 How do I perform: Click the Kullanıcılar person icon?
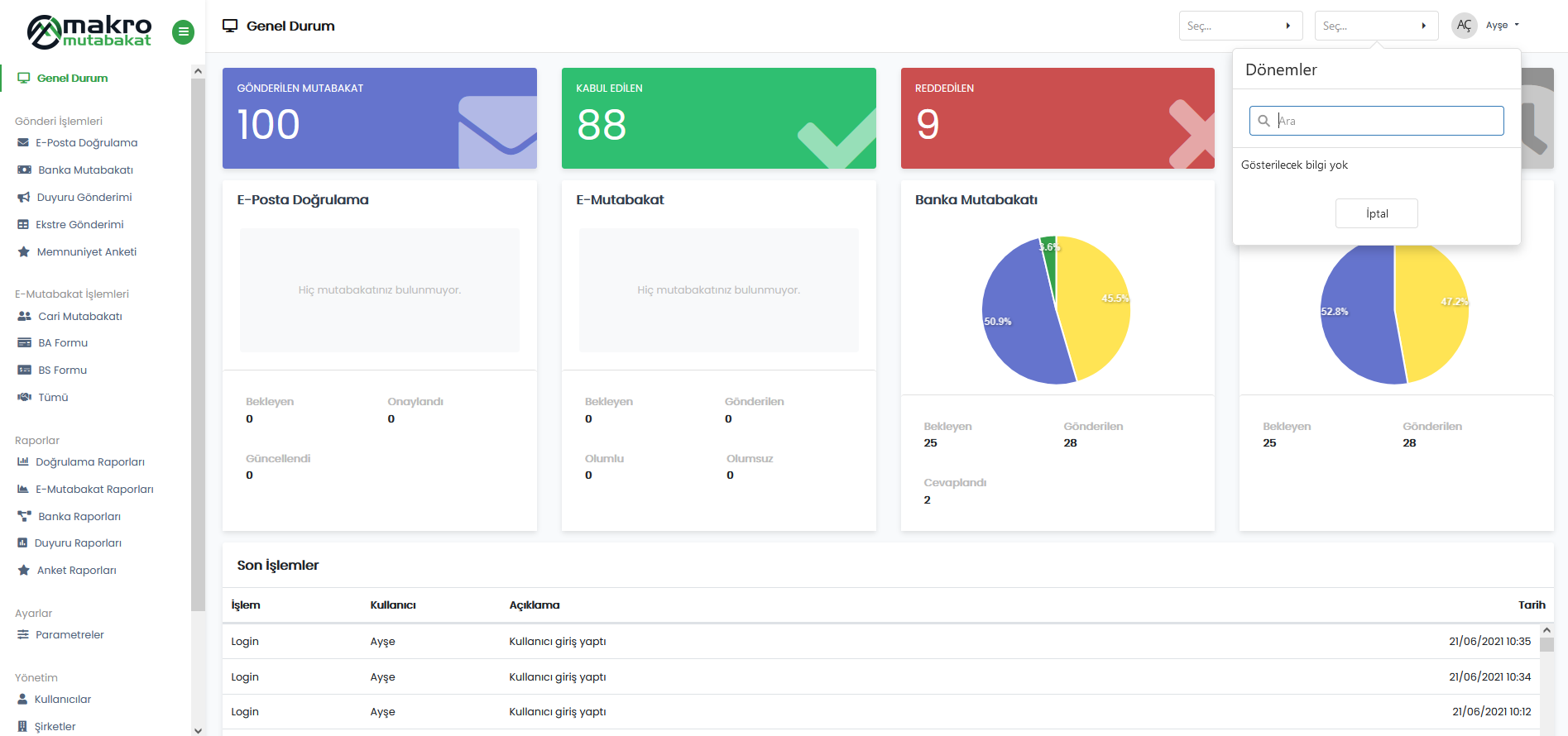(x=23, y=700)
